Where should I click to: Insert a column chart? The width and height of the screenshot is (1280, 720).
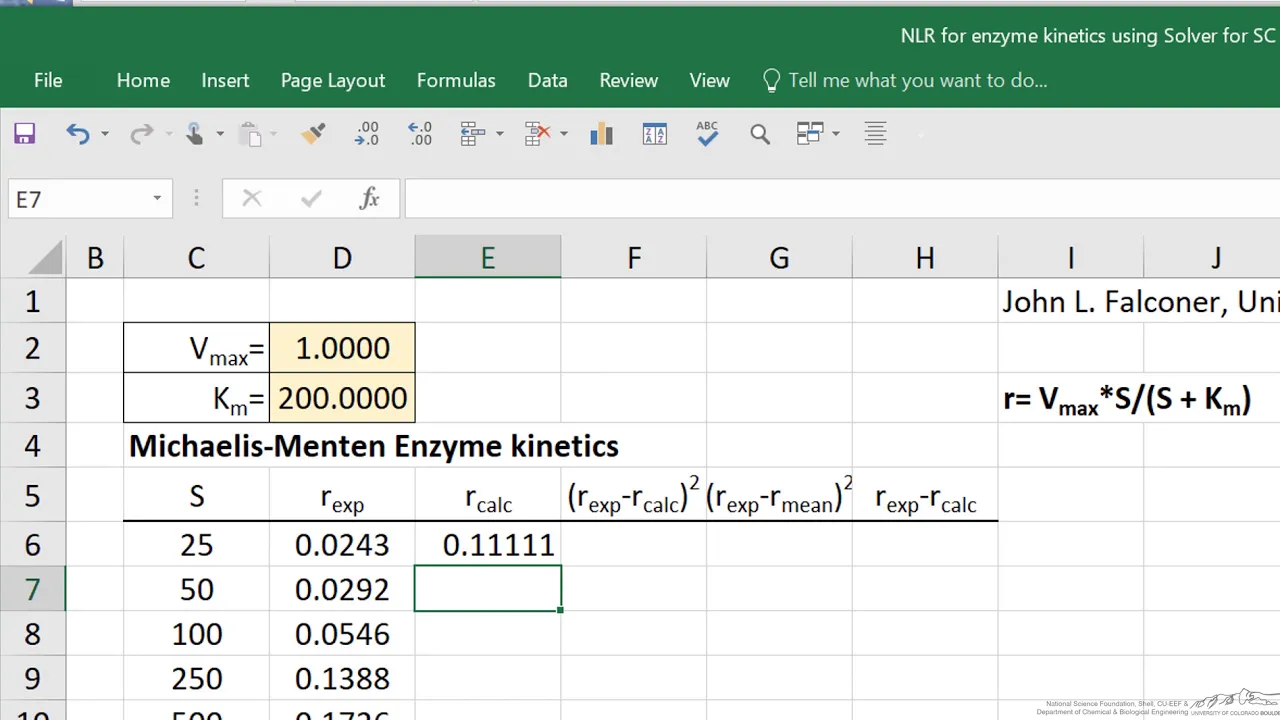tap(602, 134)
